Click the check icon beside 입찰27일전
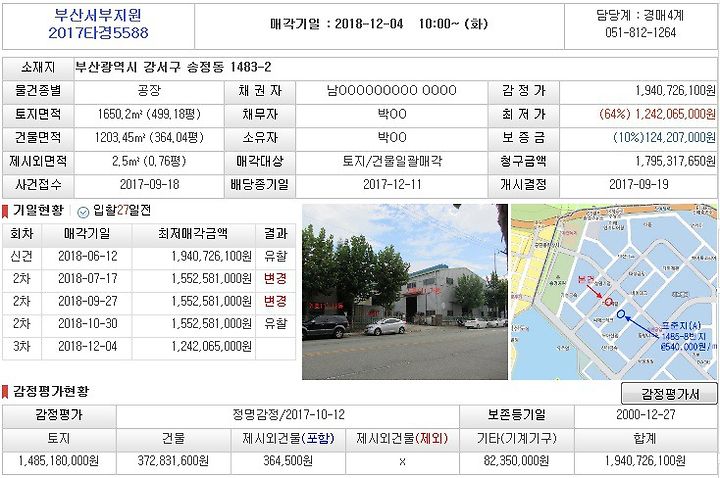 [x=83, y=212]
